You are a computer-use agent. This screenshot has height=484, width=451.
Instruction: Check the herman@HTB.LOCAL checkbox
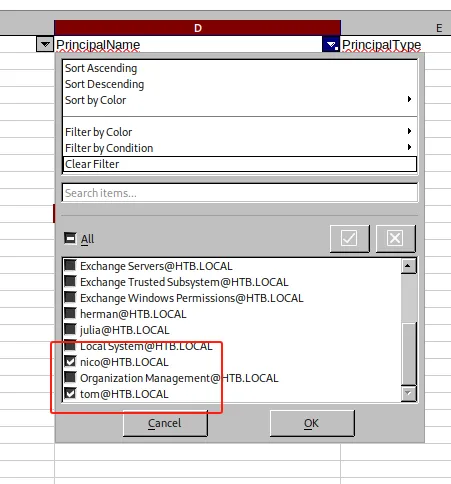click(x=70, y=314)
